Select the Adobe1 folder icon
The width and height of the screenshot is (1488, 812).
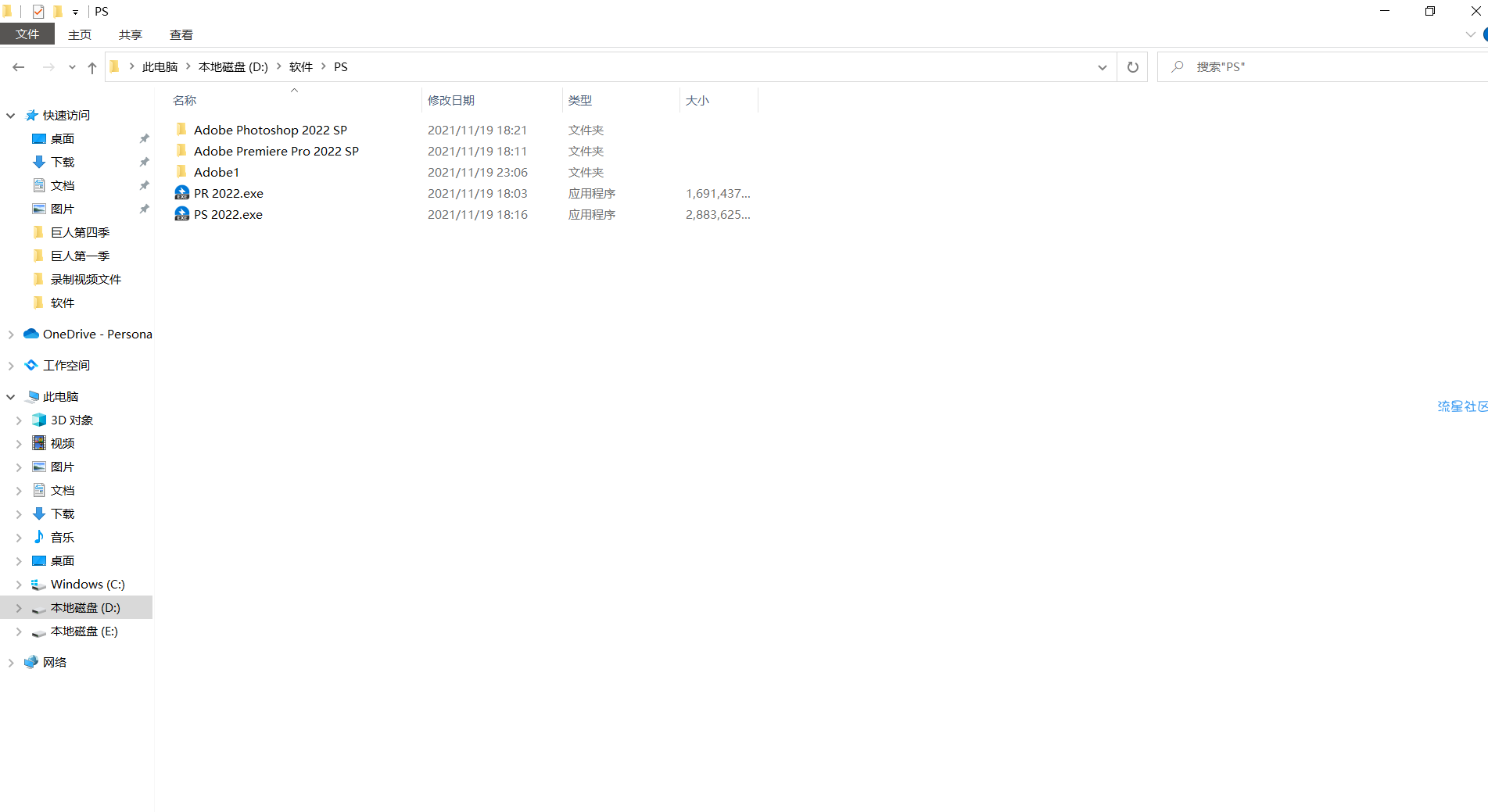[x=182, y=172]
